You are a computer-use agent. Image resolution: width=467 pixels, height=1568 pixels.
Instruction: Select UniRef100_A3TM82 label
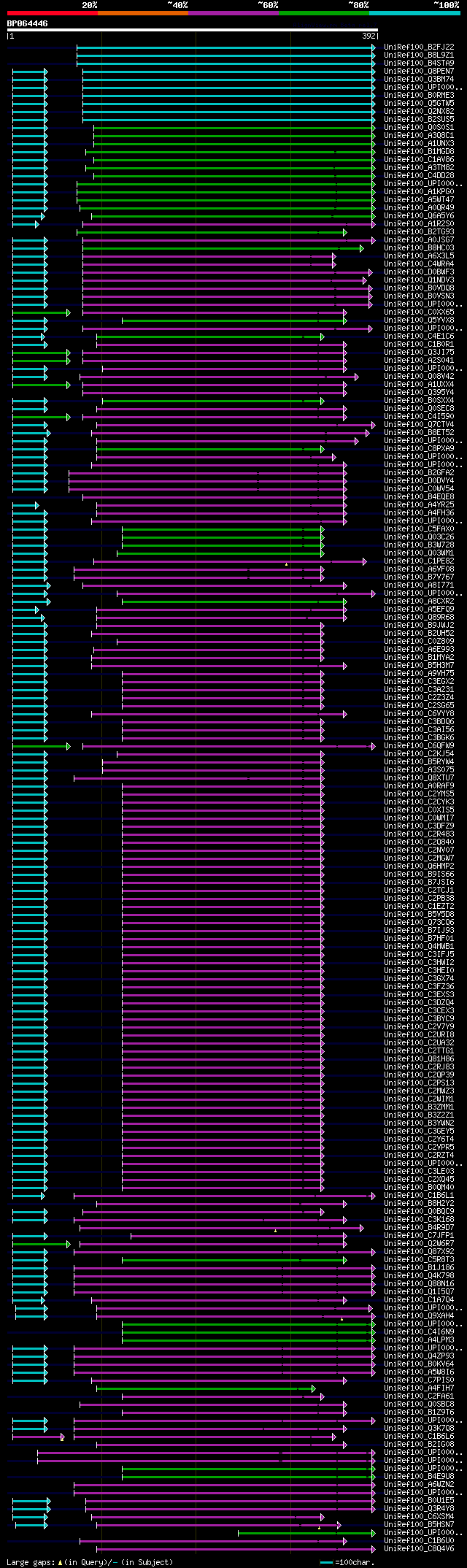click(x=419, y=167)
